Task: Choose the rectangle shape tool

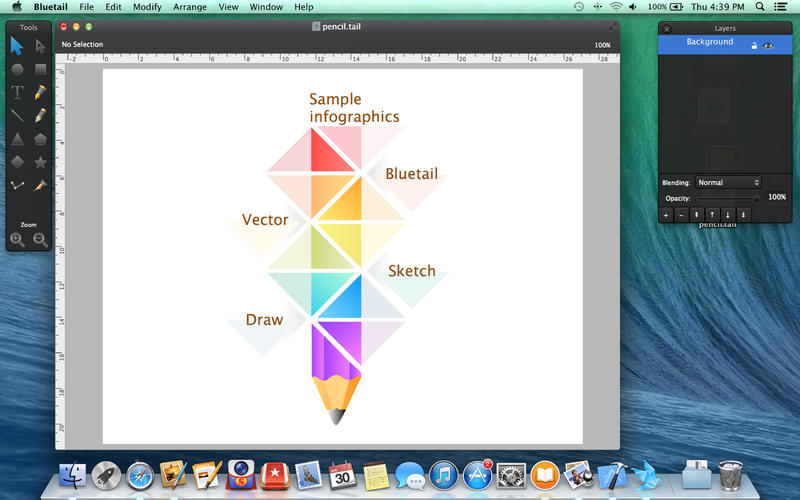Action: (x=40, y=69)
